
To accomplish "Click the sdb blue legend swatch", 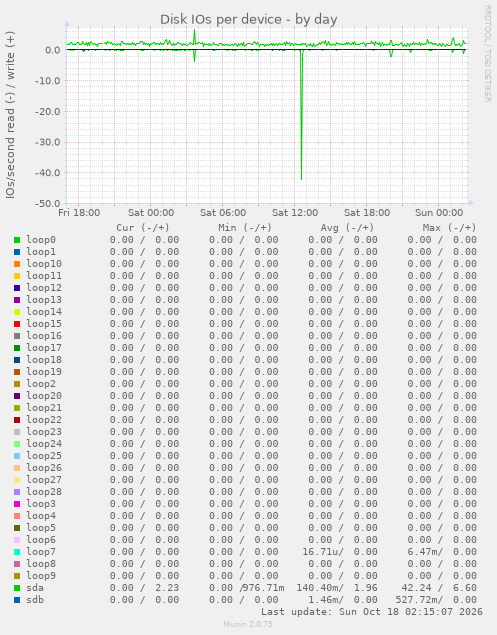I will click(x=17, y=600).
